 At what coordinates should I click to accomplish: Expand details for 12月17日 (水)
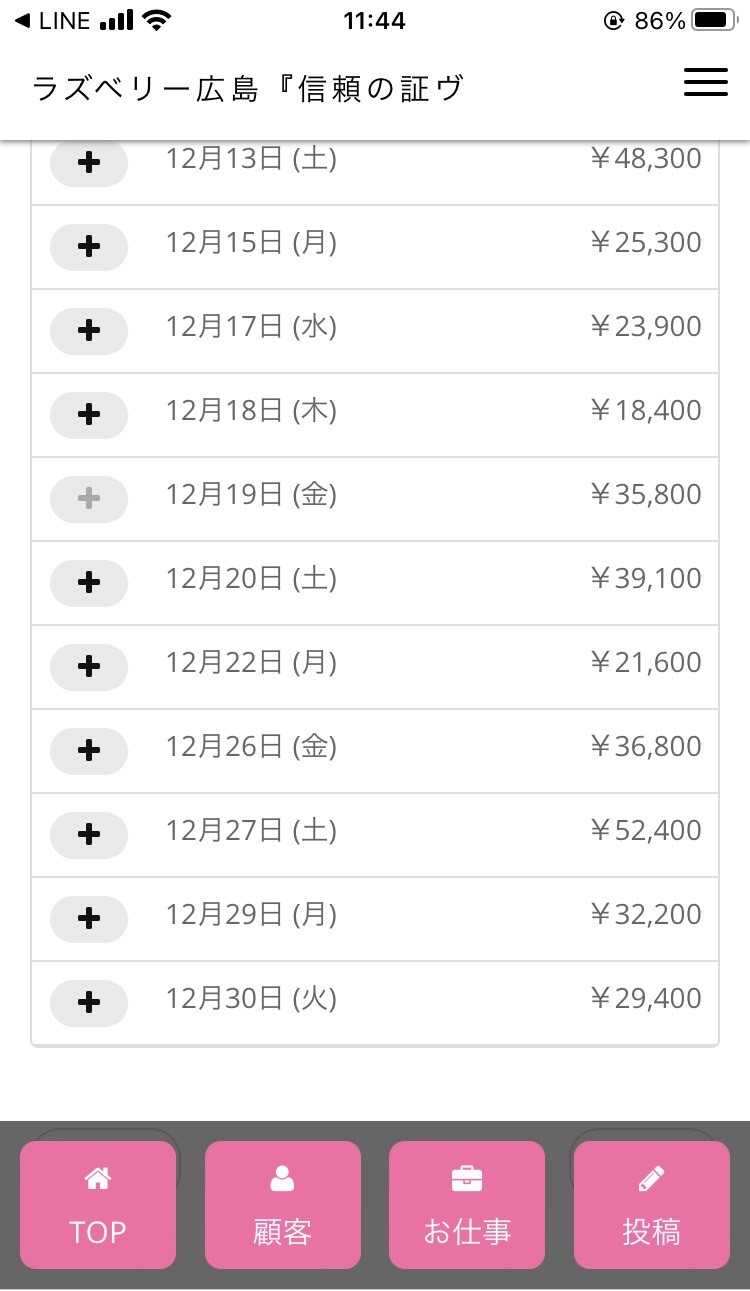pos(89,331)
